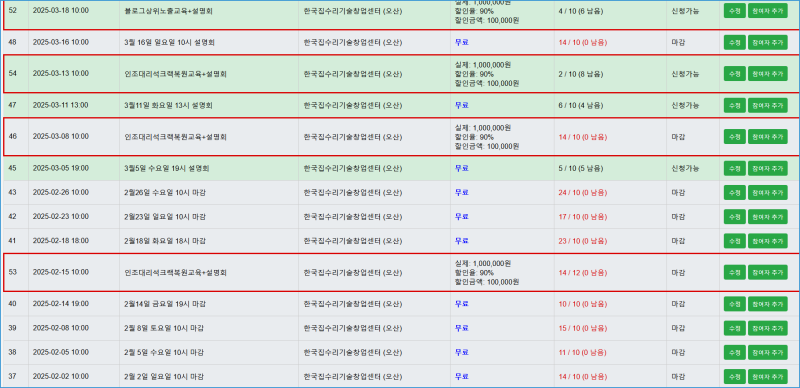Edit row 45 using 수정 button
Viewport: 800px width, 388px height.
pyautogui.click(x=735, y=168)
